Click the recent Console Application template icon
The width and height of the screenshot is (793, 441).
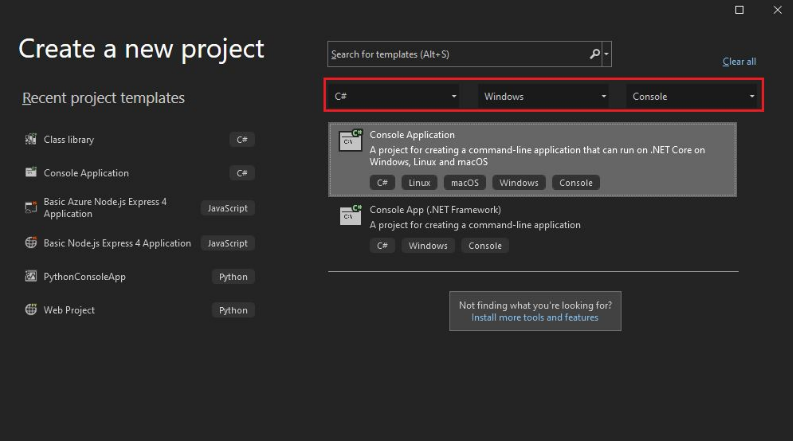pyautogui.click(x=31, y=173)
